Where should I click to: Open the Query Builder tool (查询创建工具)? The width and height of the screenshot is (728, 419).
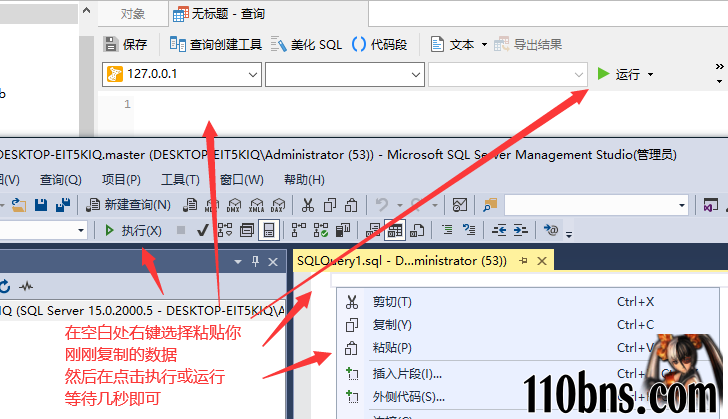pyautogui.click(x=215, y=45)
